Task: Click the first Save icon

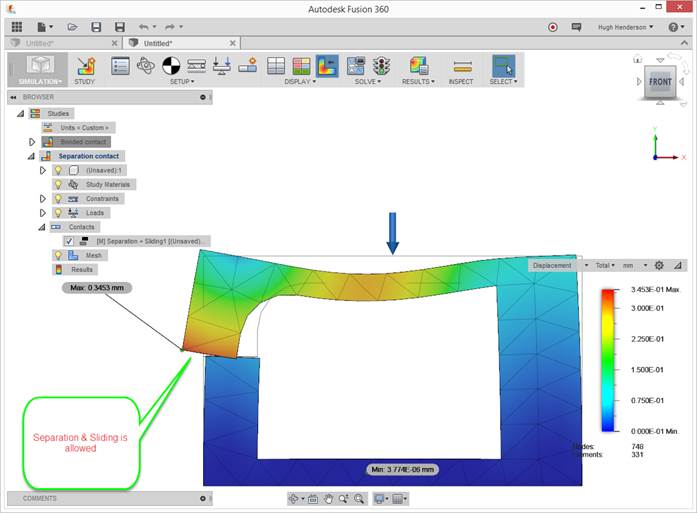Action: click(96, 27)
